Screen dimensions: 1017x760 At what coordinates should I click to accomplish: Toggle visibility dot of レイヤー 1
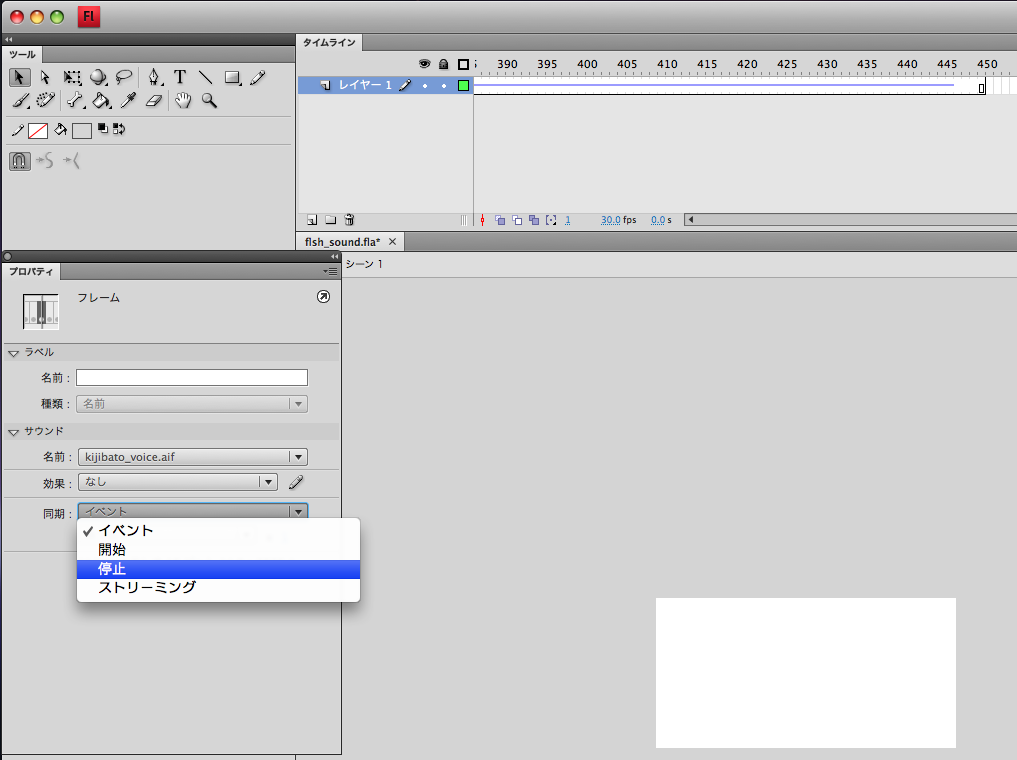[425, 86]
